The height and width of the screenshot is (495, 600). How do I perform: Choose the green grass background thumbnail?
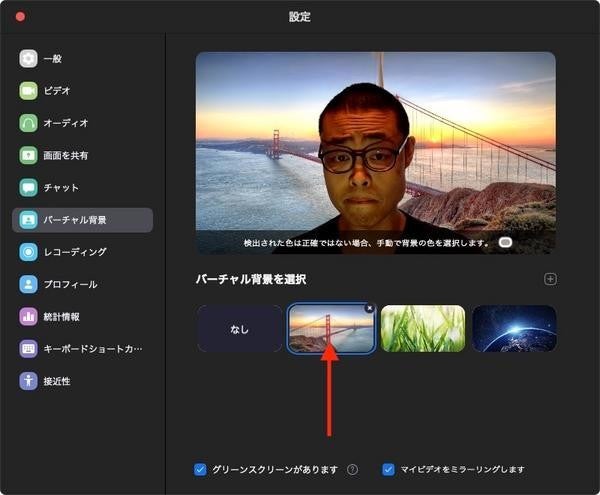tap(423, 329)
